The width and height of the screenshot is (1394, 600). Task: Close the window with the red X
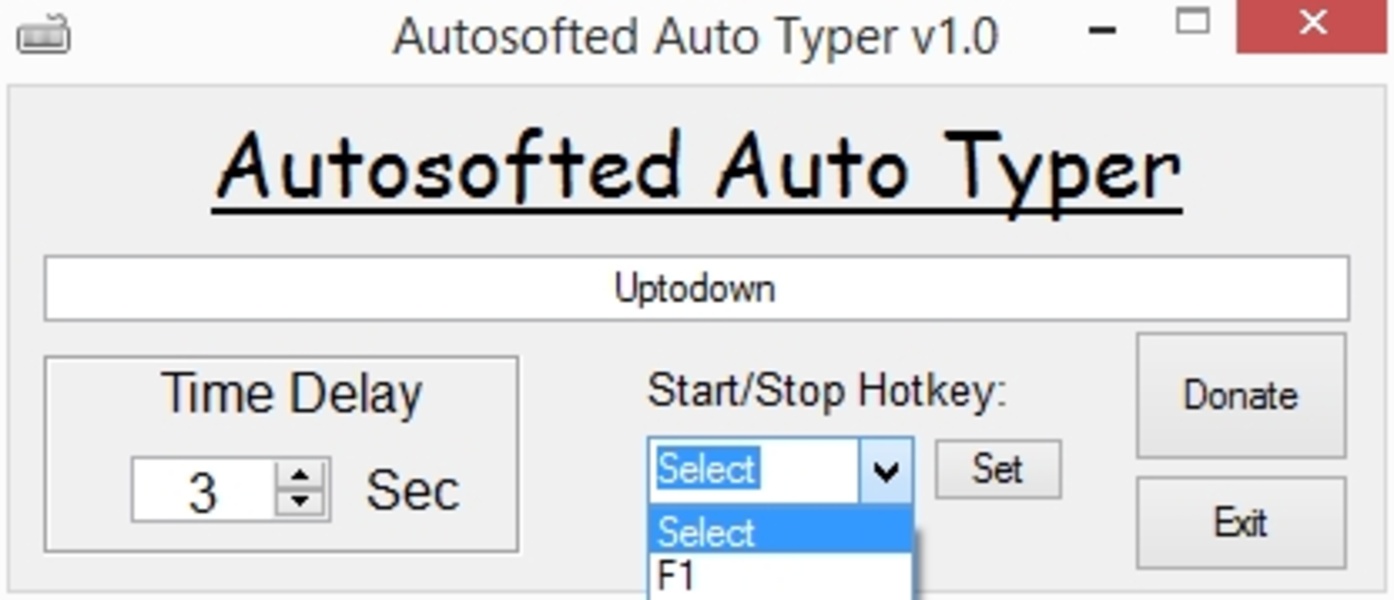(1314, 23)
